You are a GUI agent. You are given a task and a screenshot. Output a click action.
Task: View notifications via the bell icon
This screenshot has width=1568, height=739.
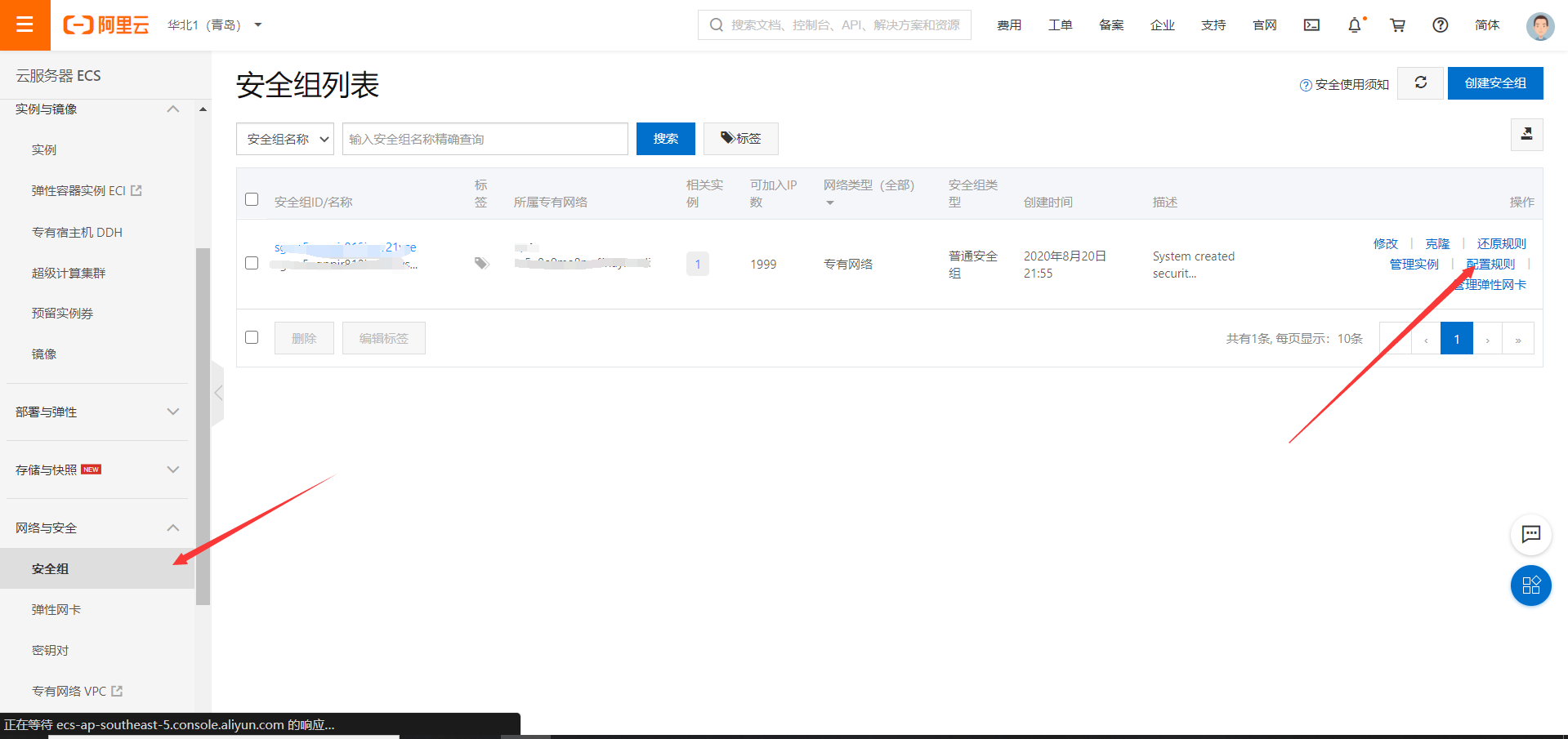pyautogui.click(x=1355, y=25)
